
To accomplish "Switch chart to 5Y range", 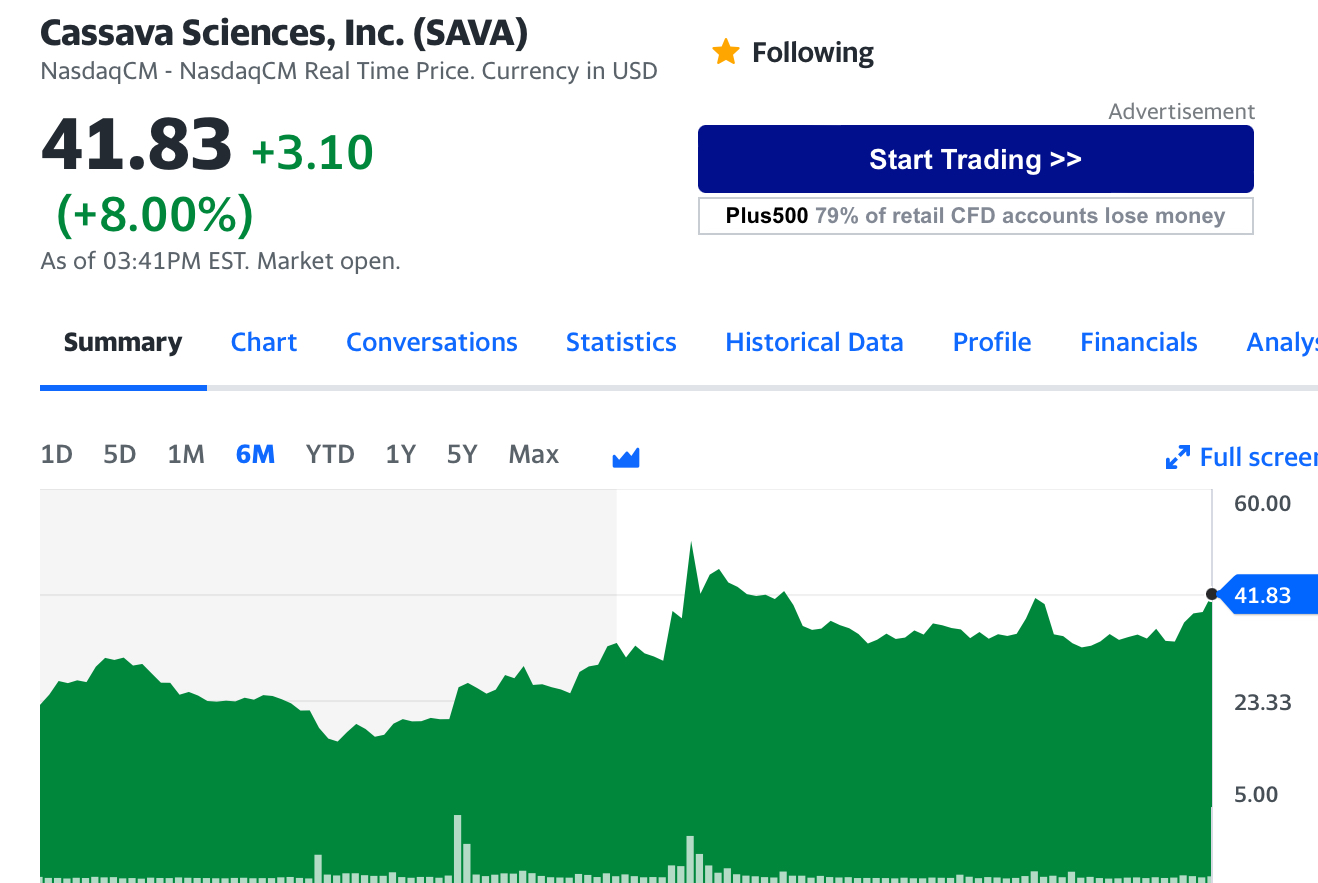I will pyautogui.click(x=462, y=455).
